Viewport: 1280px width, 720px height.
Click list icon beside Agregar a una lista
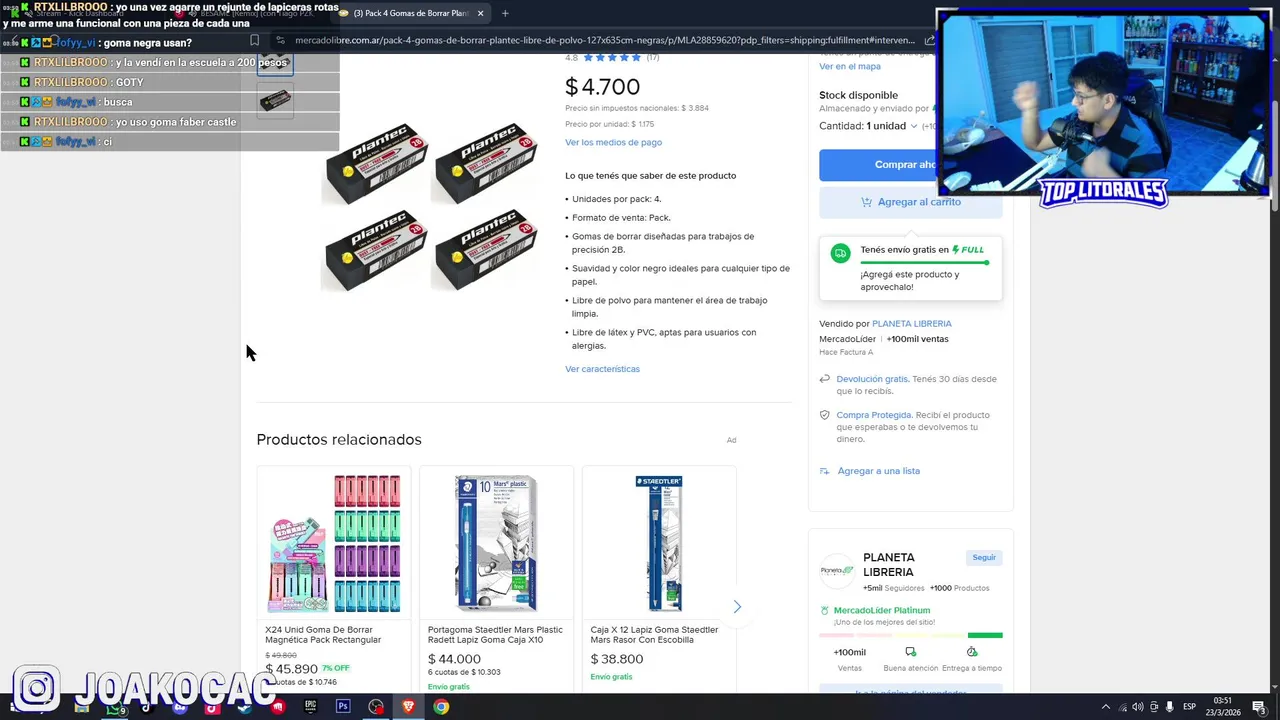pos(825,471)
